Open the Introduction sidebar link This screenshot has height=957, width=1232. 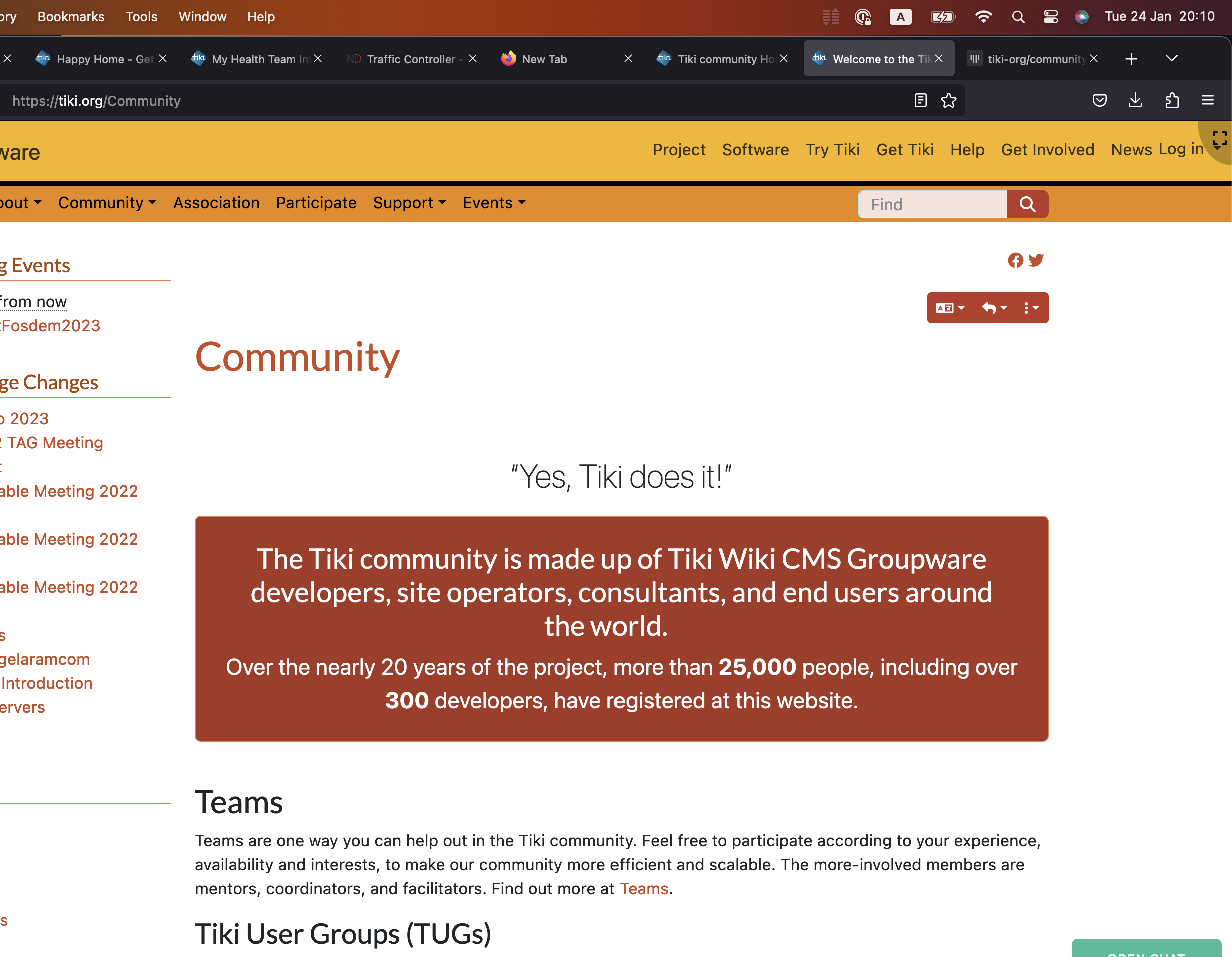click(x=46, y=683)
